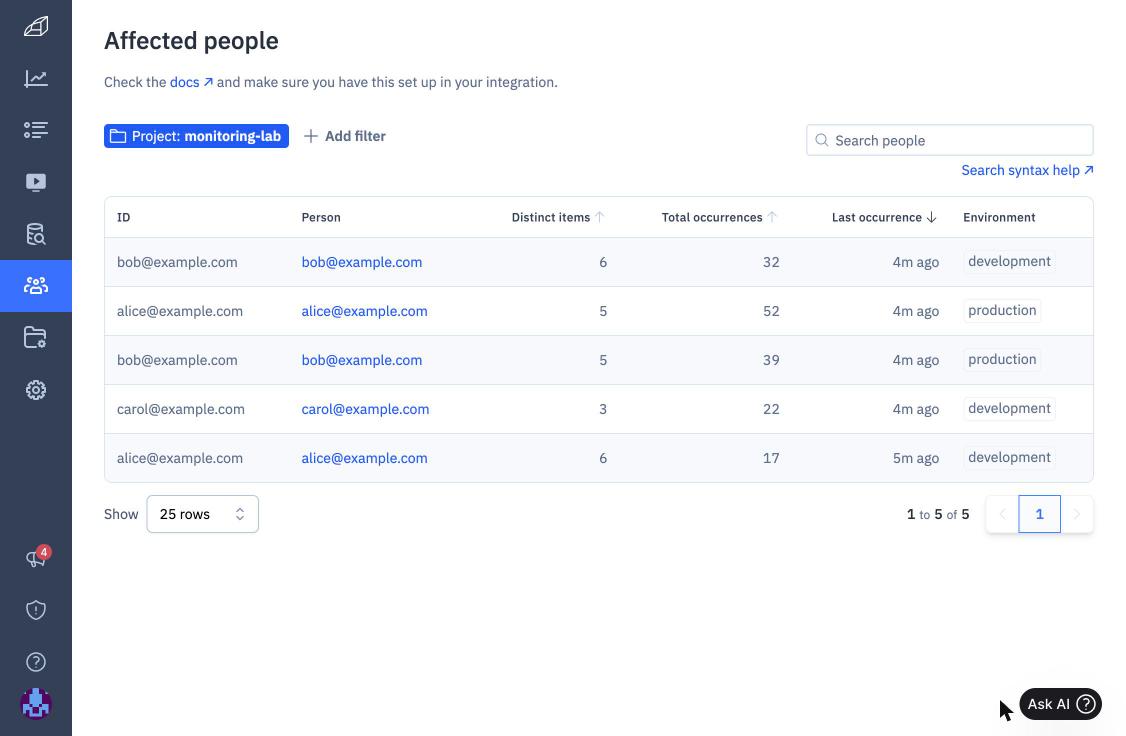Open the Ask AI button
This screenshot has width=1126, height=736.
pos(1060,704)
